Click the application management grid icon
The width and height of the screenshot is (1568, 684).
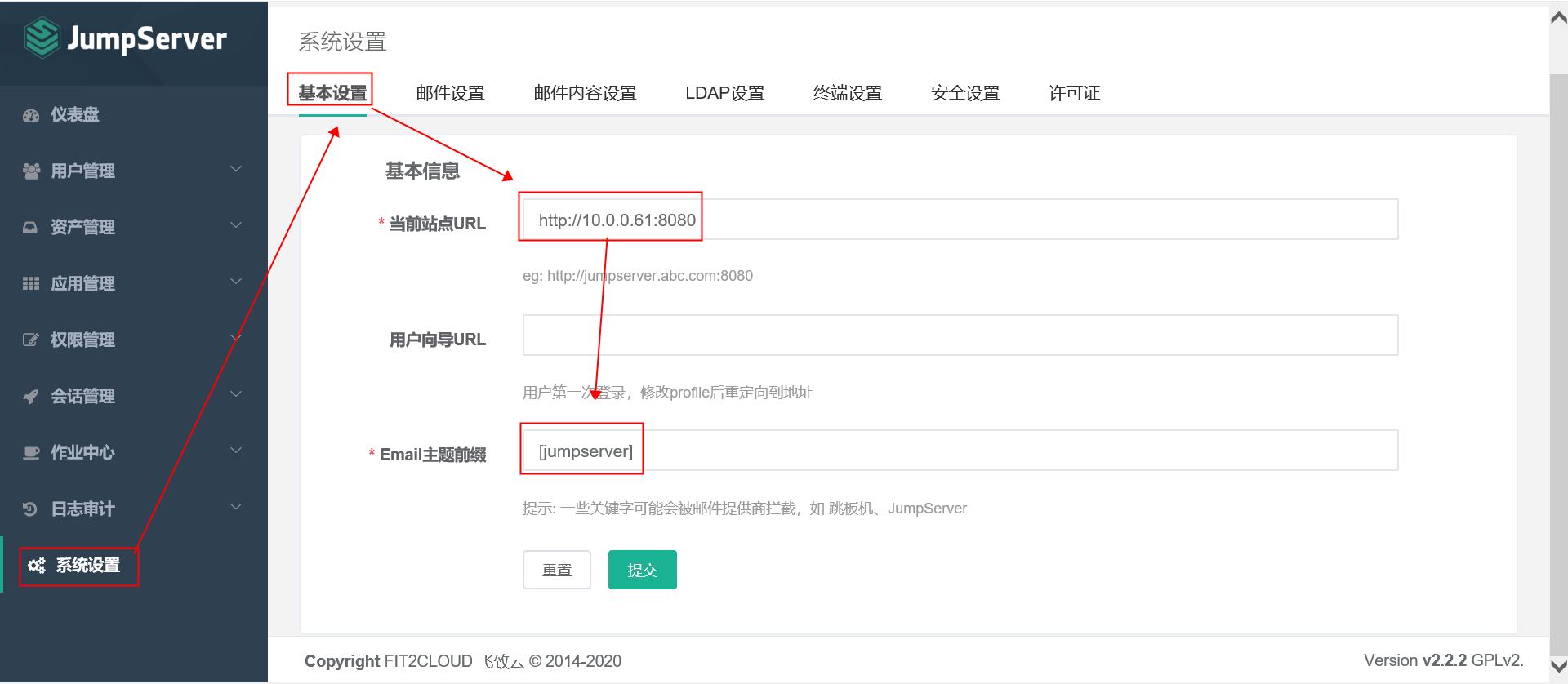31,283
